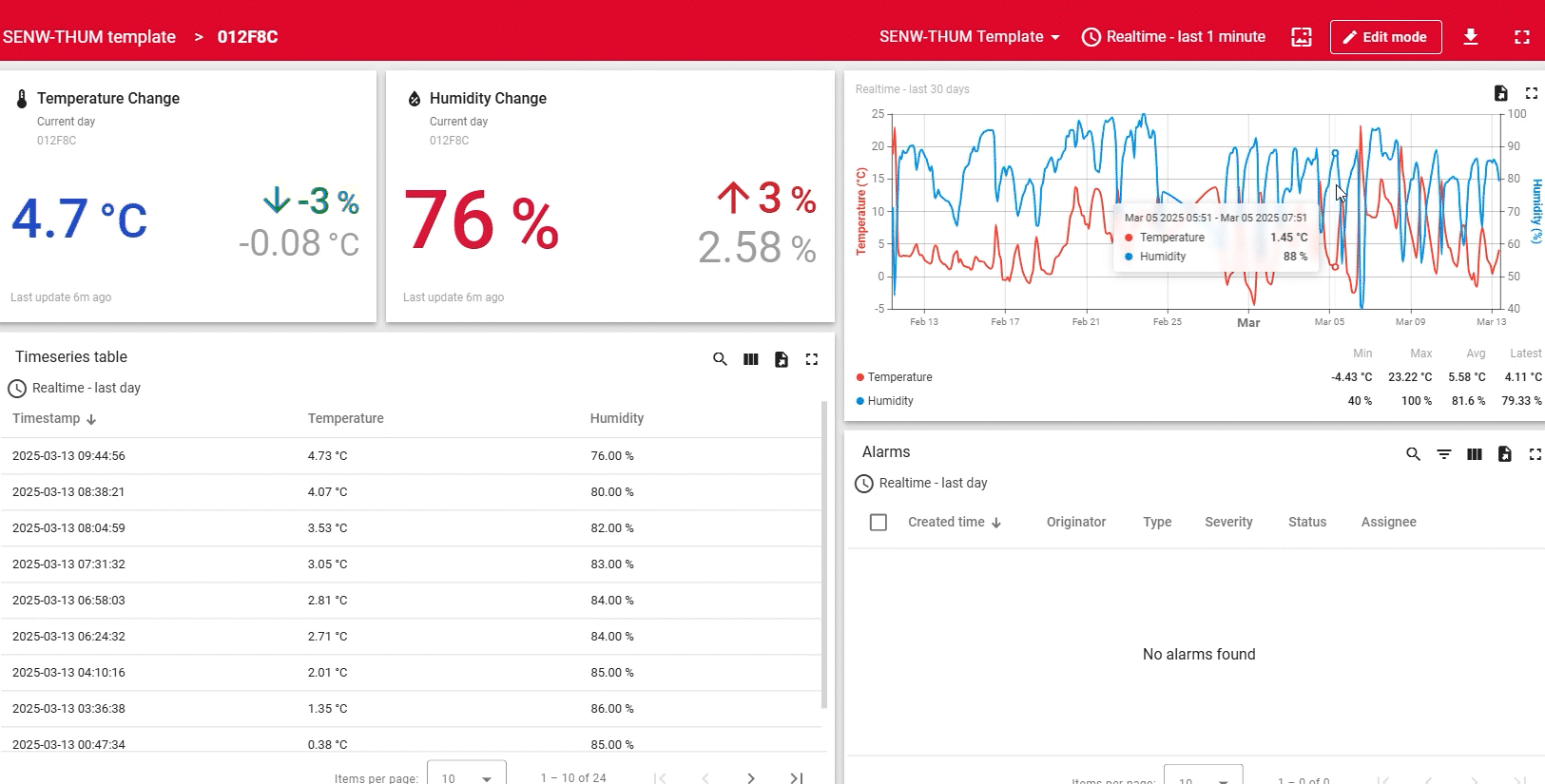Click the 86.00 % humidity cell

(611, 709)
